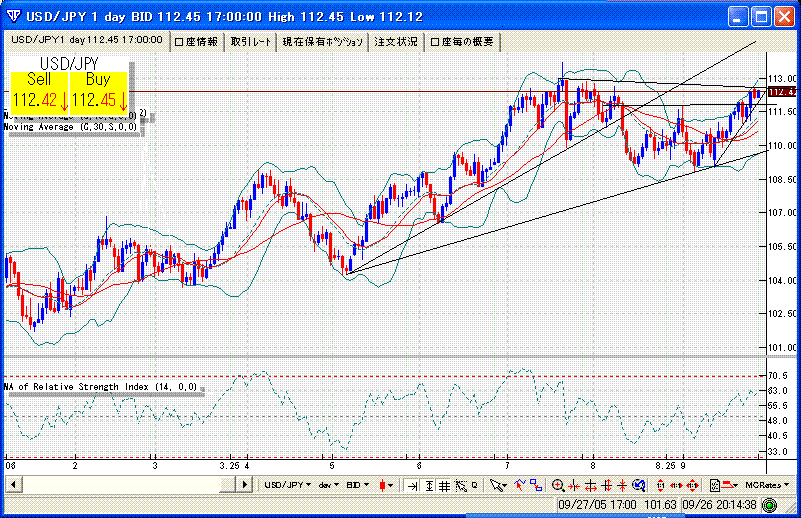Click the refresh chart globe icon
This screenshot has height=518, width=801.
click(x=640, y=485)
